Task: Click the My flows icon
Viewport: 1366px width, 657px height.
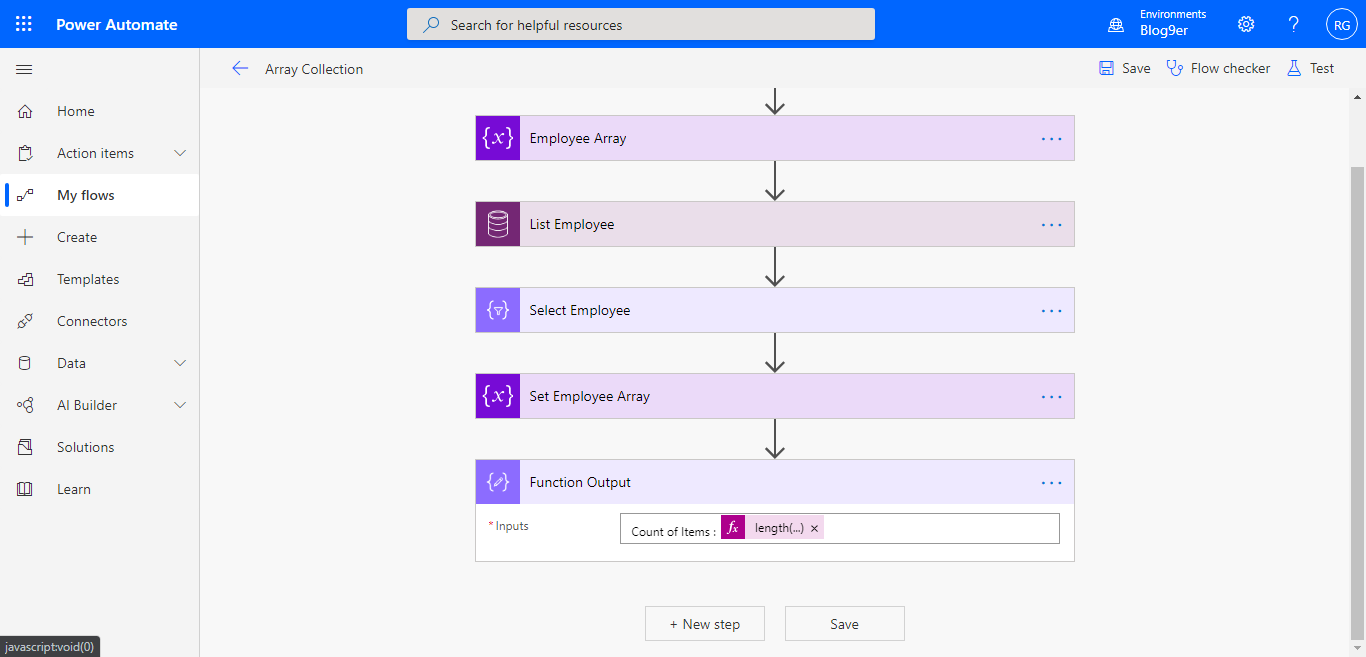Action: (x=26, y=195)
